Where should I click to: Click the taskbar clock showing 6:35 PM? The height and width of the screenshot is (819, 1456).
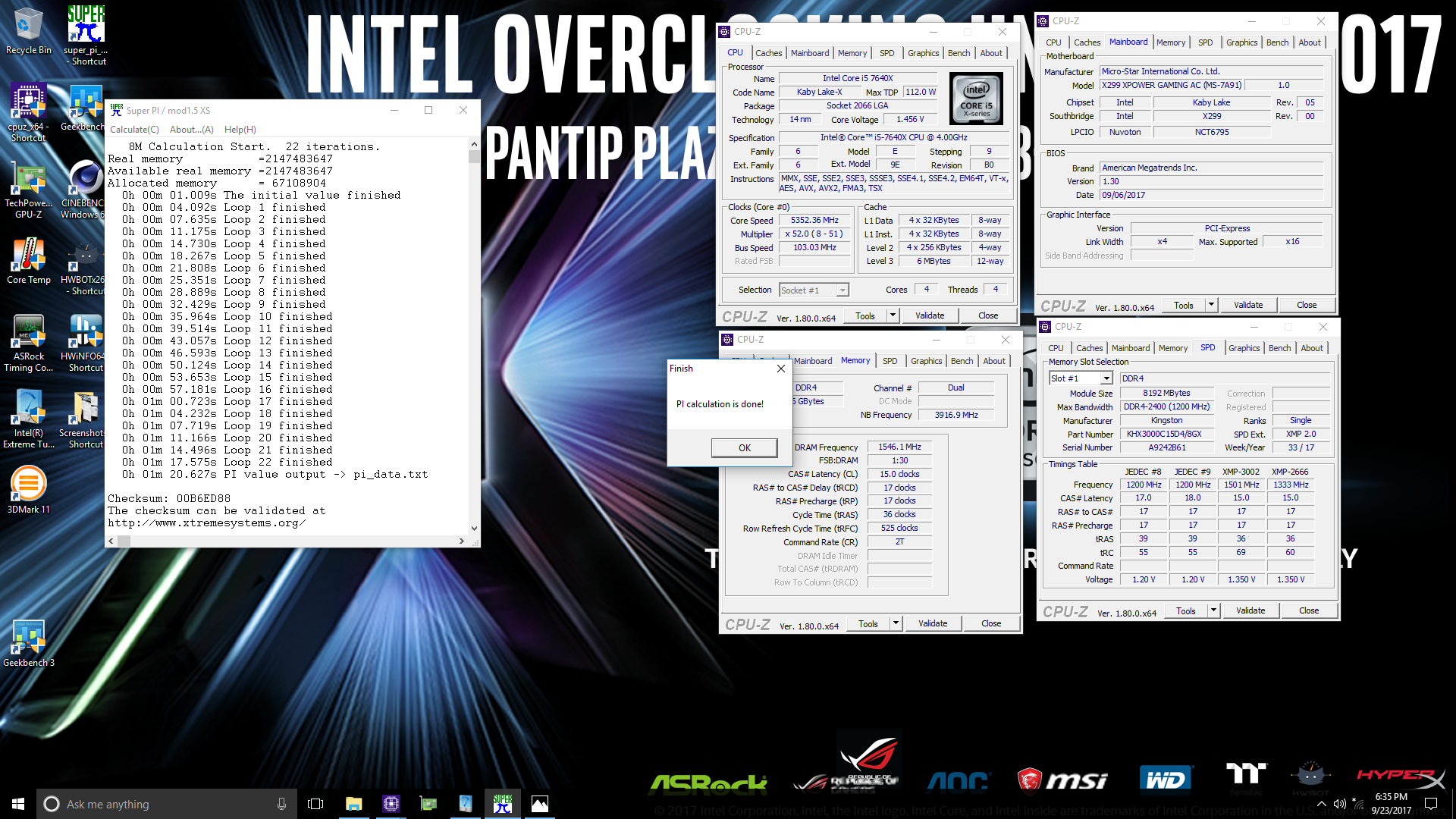click(x=1391, y=804)
